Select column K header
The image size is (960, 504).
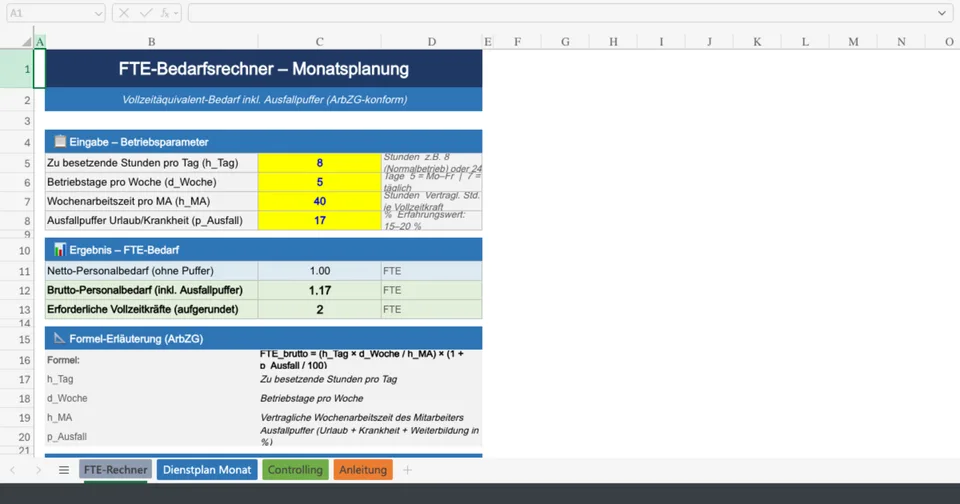point(757,42)
